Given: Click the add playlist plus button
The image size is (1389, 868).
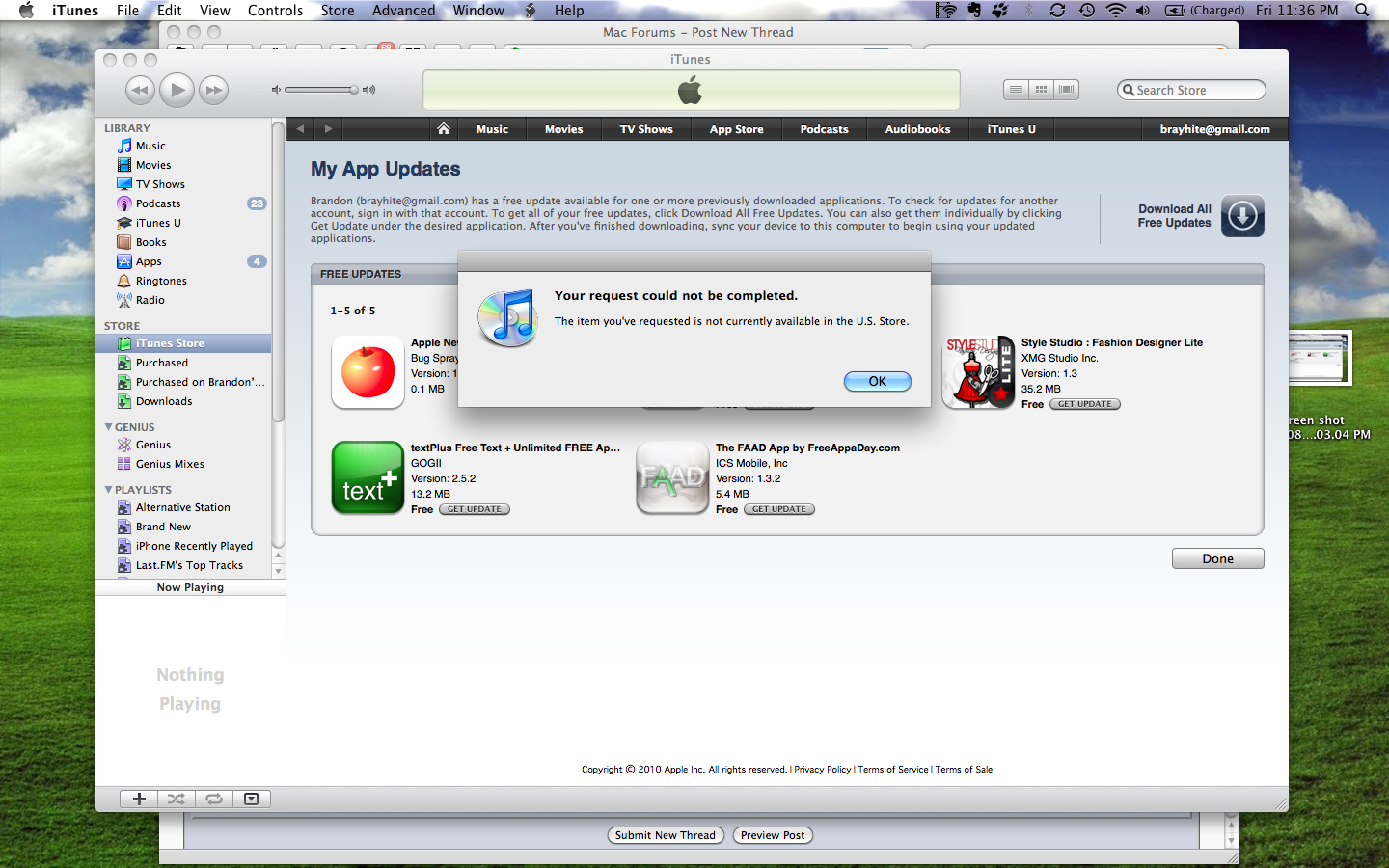Looking at the screenshot, I should tap(139, 799).
